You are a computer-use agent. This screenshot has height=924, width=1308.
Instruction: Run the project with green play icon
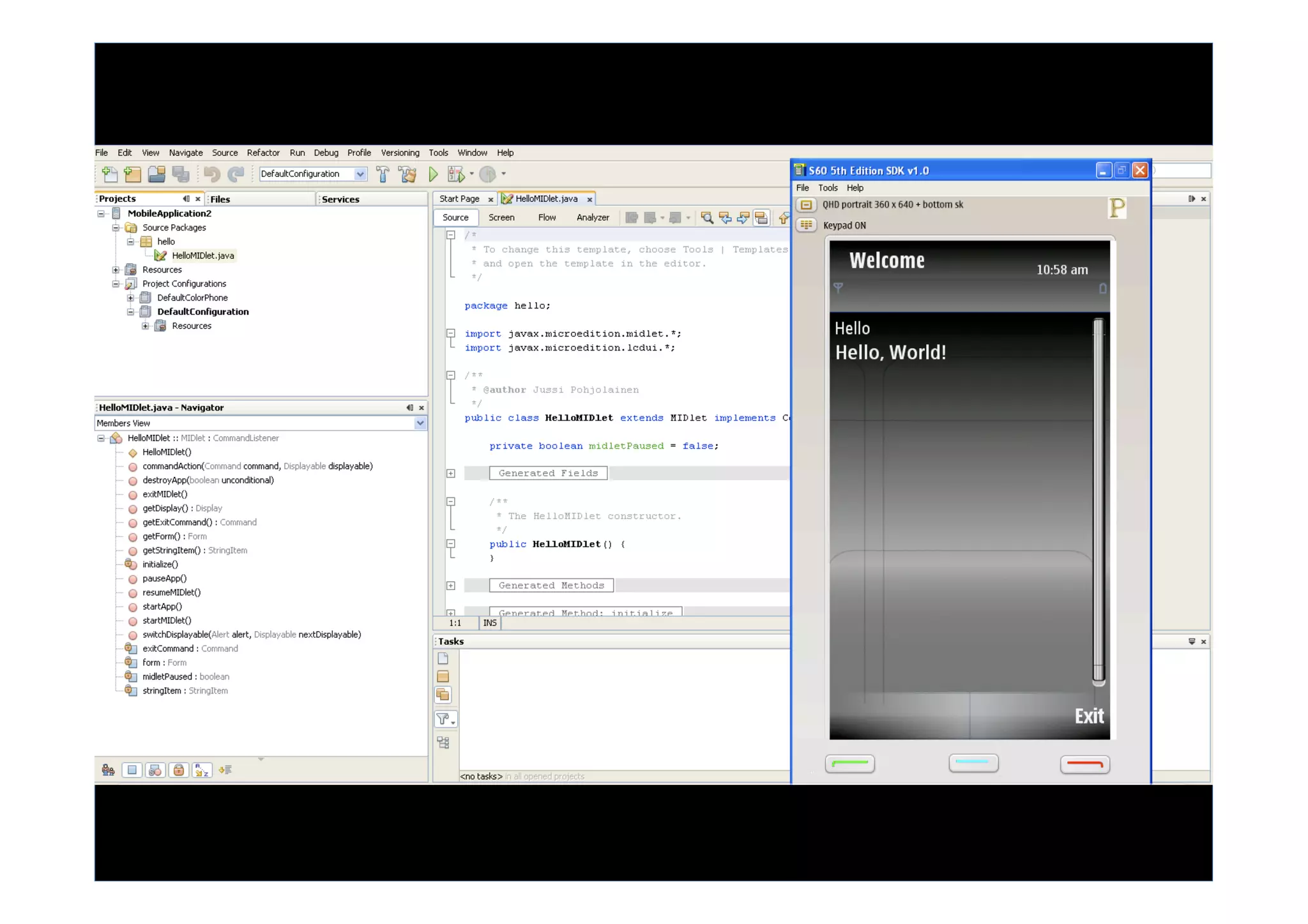tap(433, 174)
